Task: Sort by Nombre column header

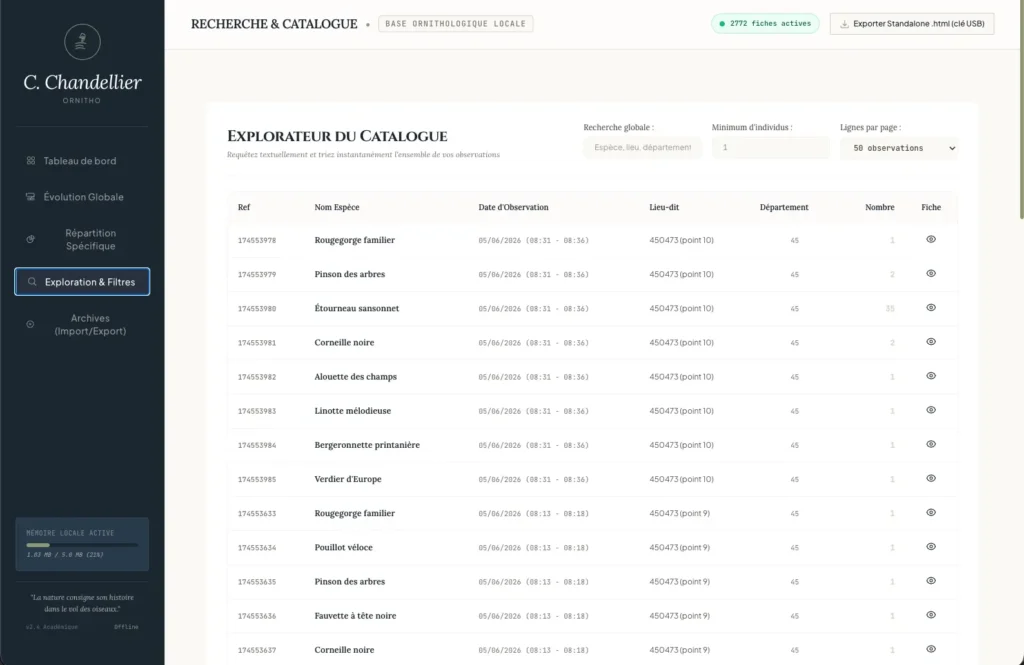Action: (x=880, y=207)
